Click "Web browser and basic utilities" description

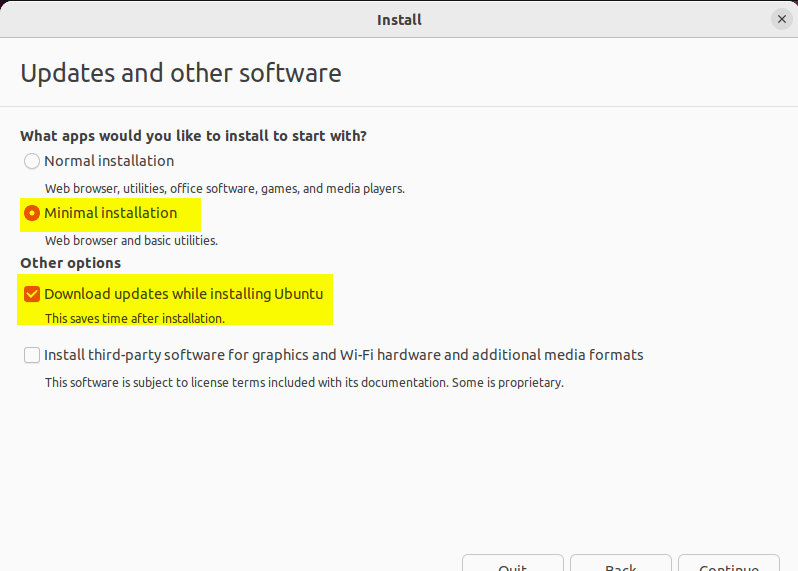(131, 240)
